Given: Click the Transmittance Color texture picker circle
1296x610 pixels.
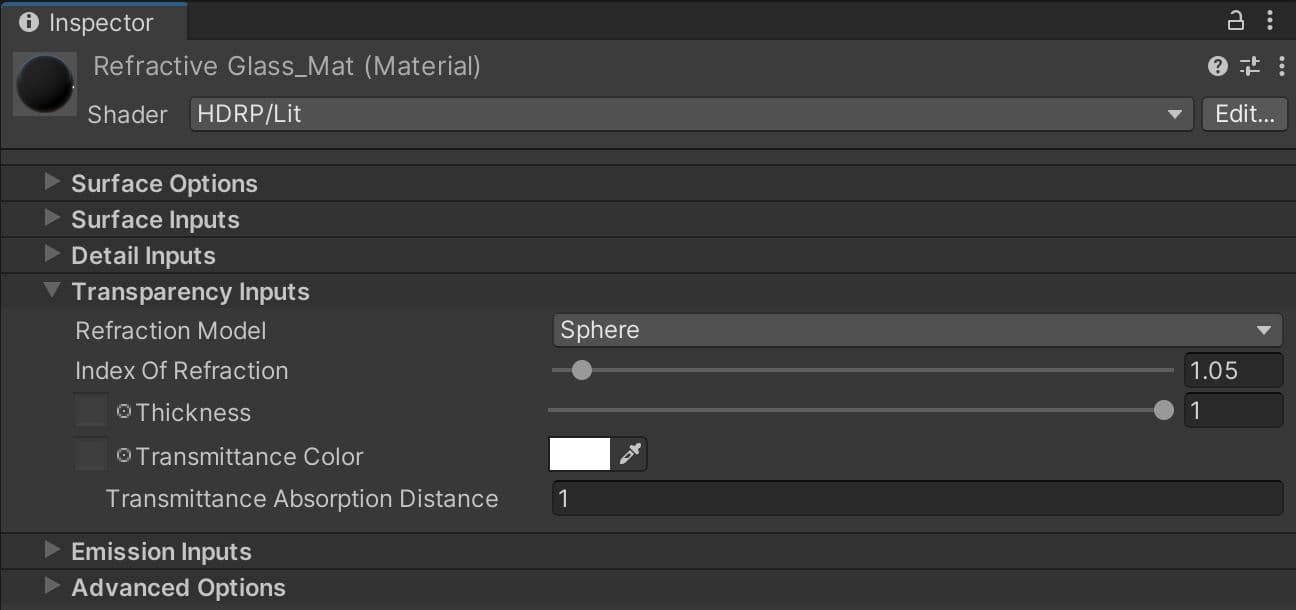Looking at the screenshot, I should click(x=122, y=454).
